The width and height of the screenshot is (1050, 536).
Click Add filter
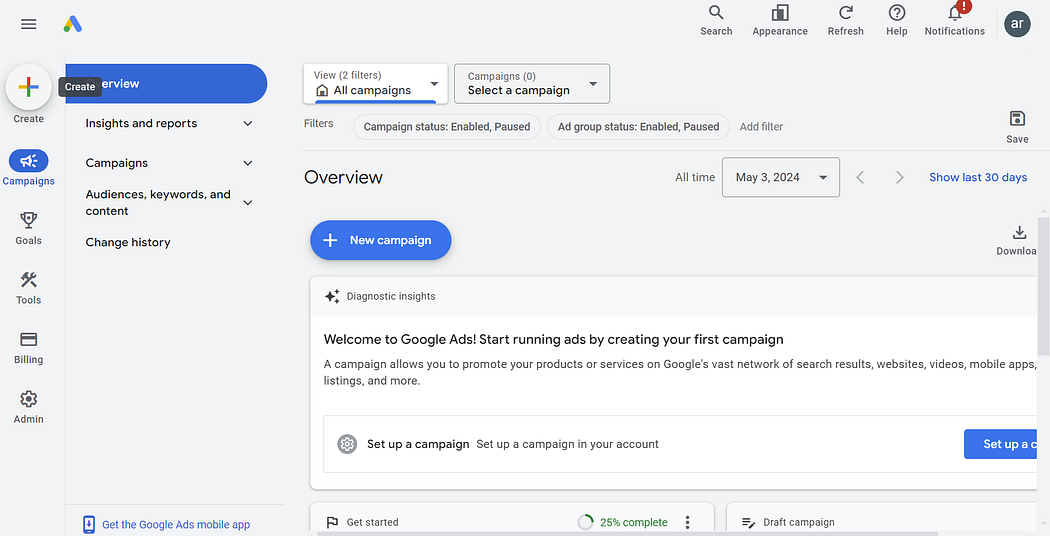[x=761, y=127]
